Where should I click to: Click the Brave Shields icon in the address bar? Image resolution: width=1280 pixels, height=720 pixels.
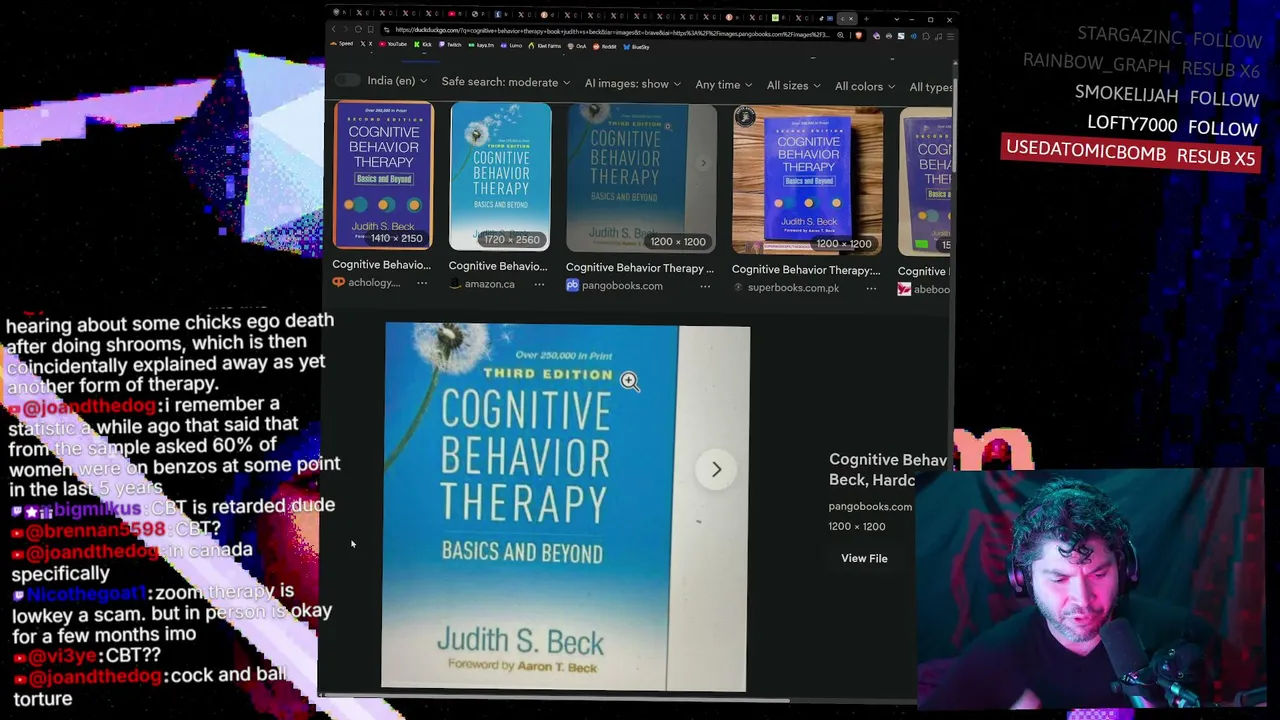click(858, 35)
